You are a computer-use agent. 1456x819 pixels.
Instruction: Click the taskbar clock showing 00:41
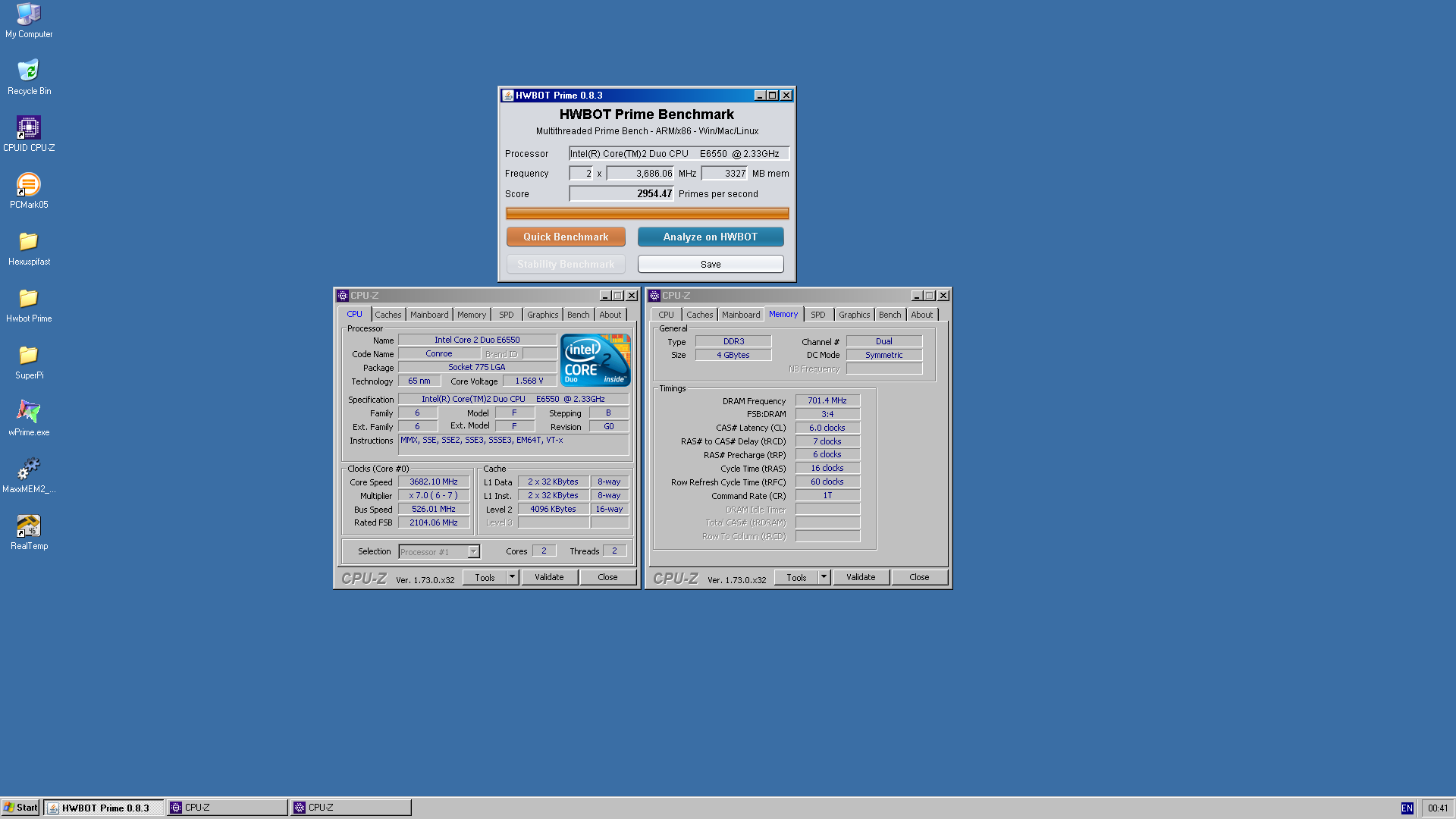(x=1438, y=808)
